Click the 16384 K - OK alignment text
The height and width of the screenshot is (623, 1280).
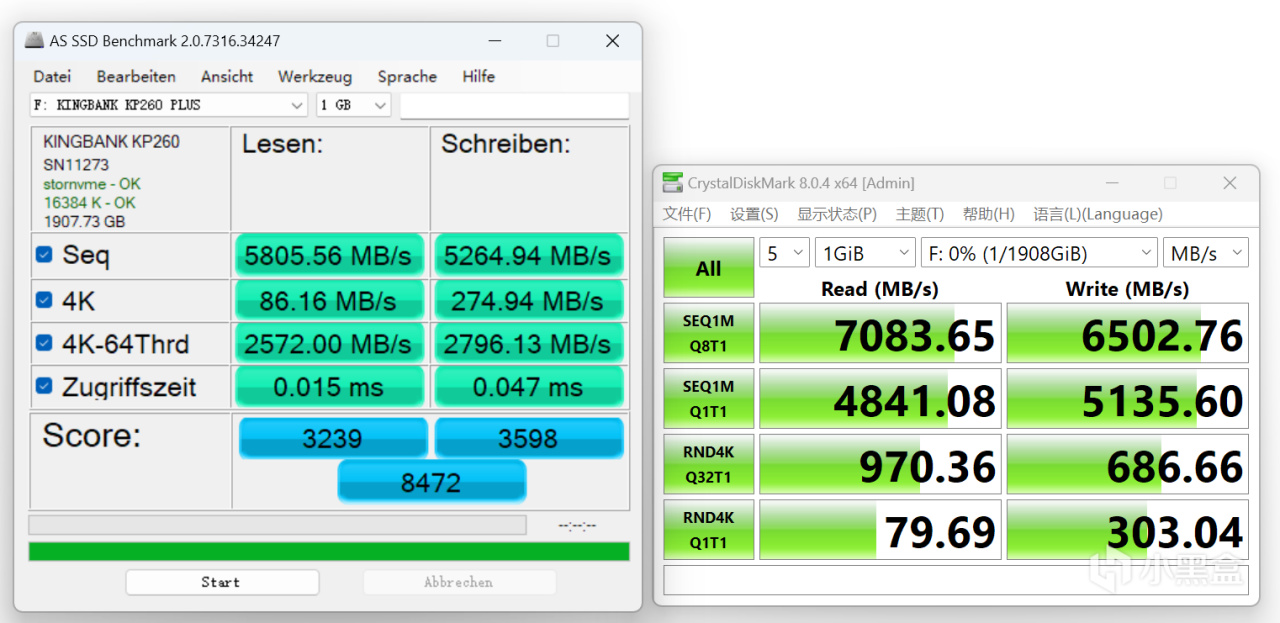(x=89, y=203)
